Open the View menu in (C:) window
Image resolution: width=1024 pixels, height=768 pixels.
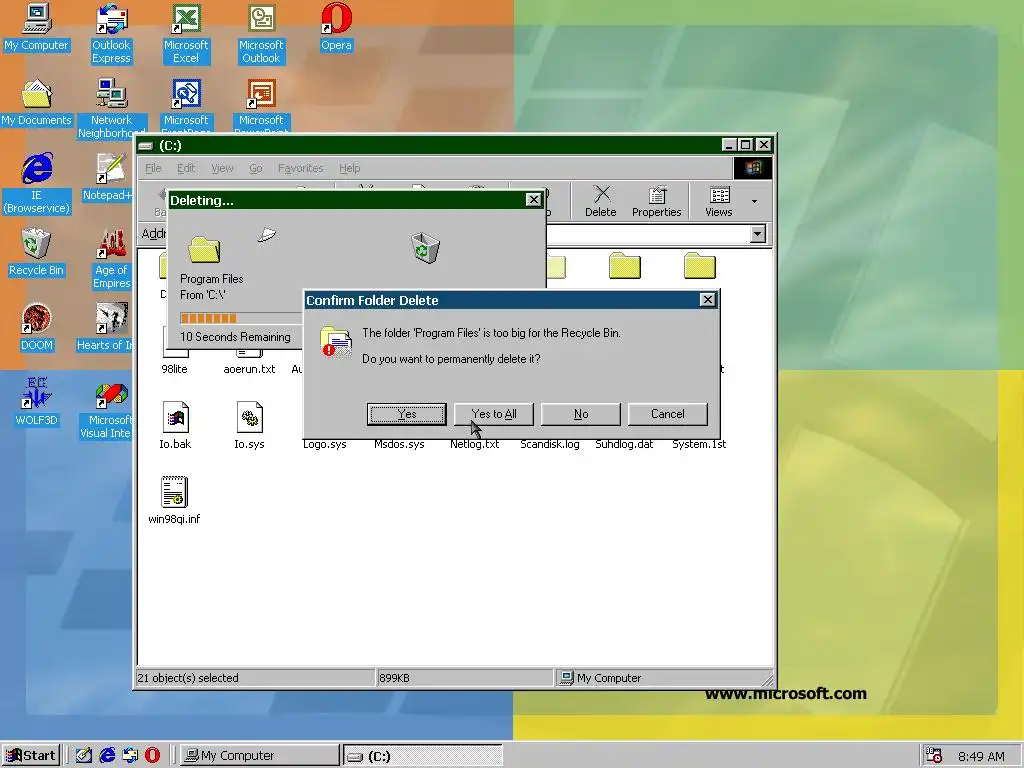point(222,168)
